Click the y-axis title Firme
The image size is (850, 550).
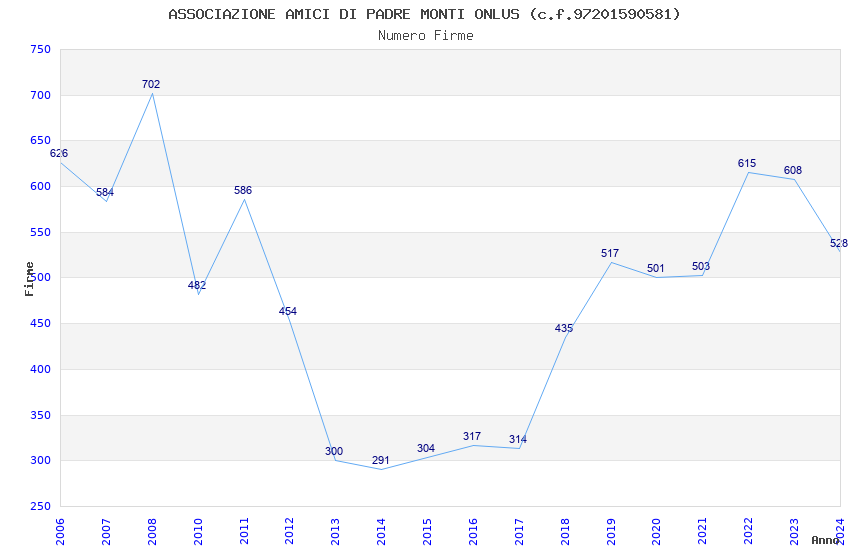[x=29, y=279]
